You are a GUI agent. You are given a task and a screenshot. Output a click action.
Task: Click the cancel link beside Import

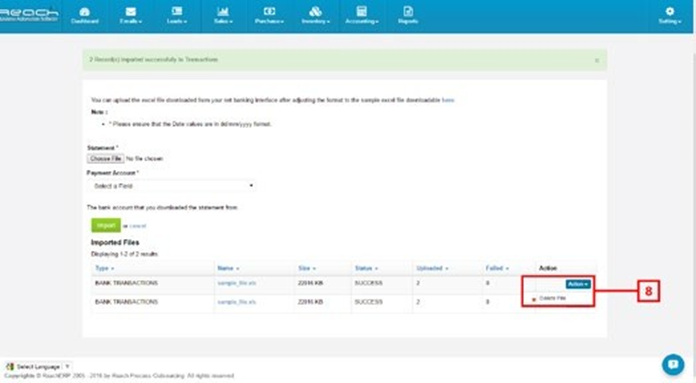[138, 226]
